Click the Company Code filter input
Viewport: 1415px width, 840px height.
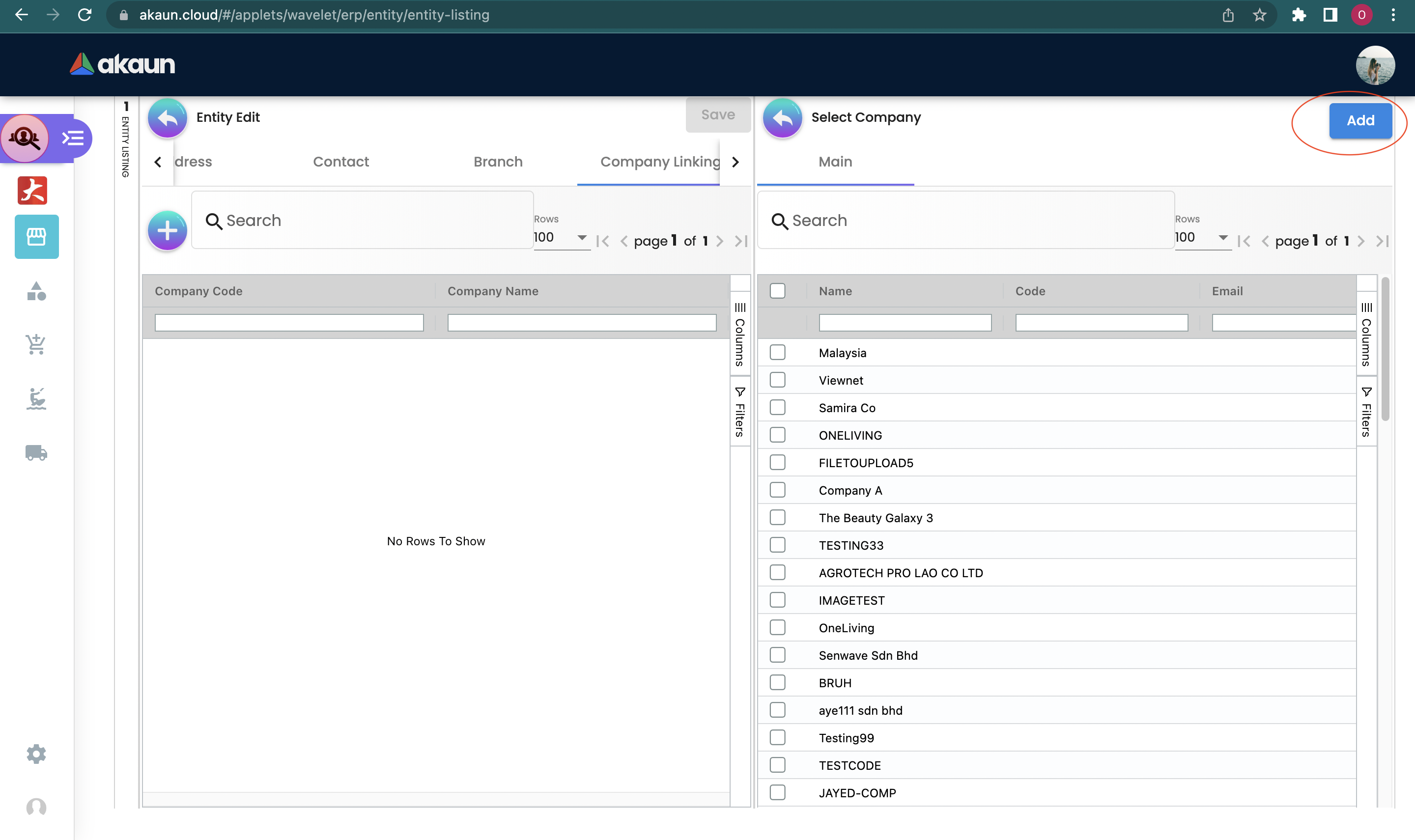point(289,323)
